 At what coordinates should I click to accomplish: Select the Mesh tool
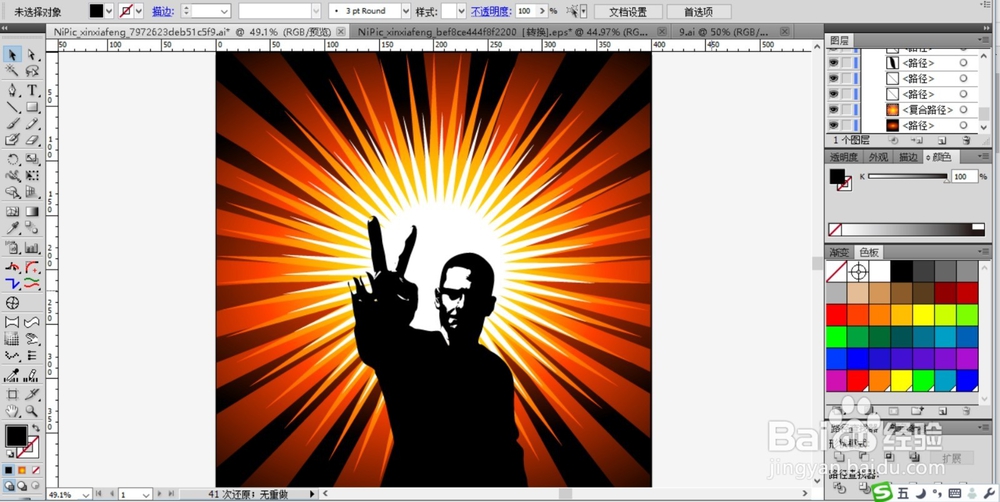[x=12, y=211]
